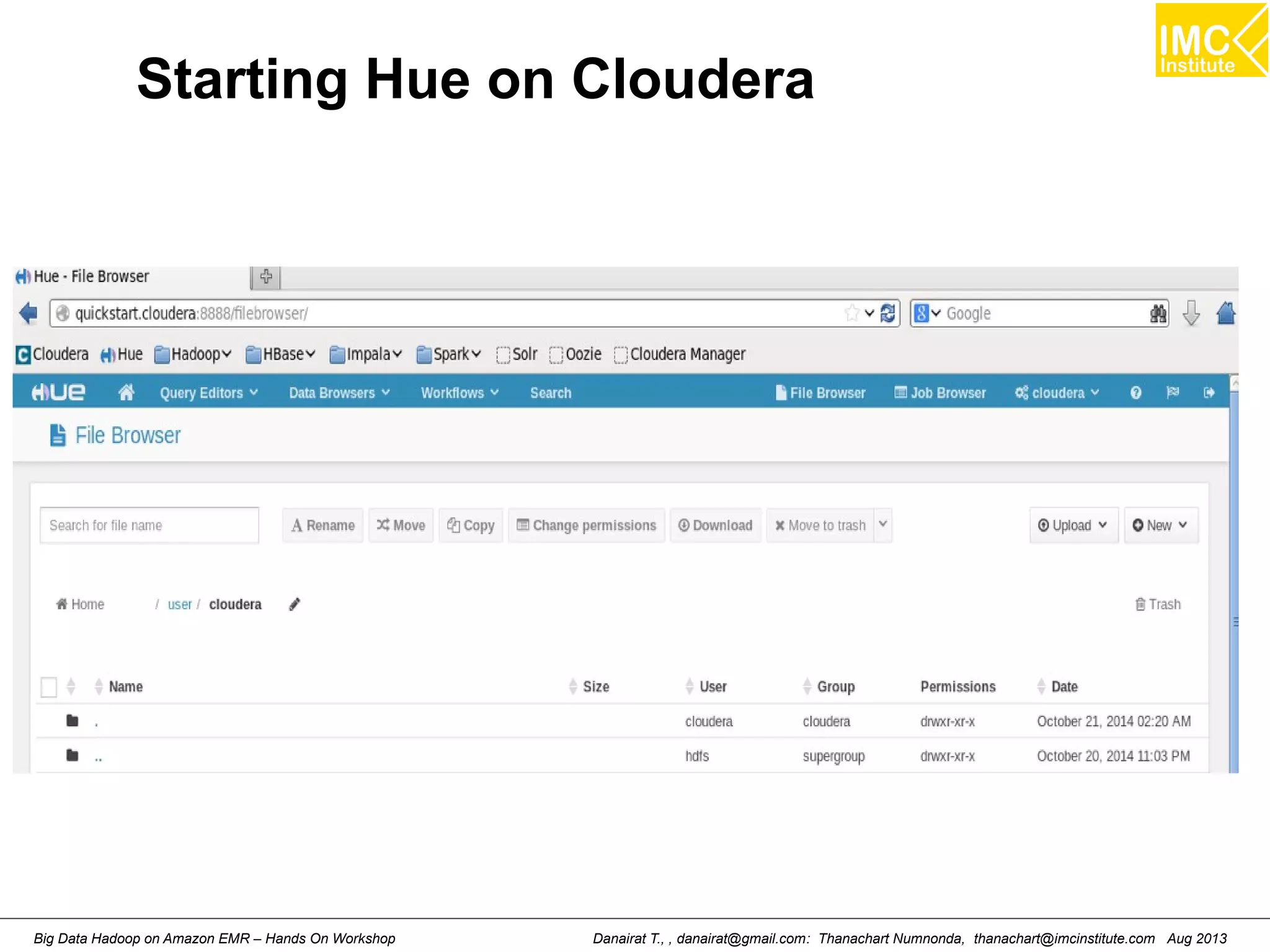Click the Copy button
This screenshot has width=1270, height=952.
(x=471, y=525)
